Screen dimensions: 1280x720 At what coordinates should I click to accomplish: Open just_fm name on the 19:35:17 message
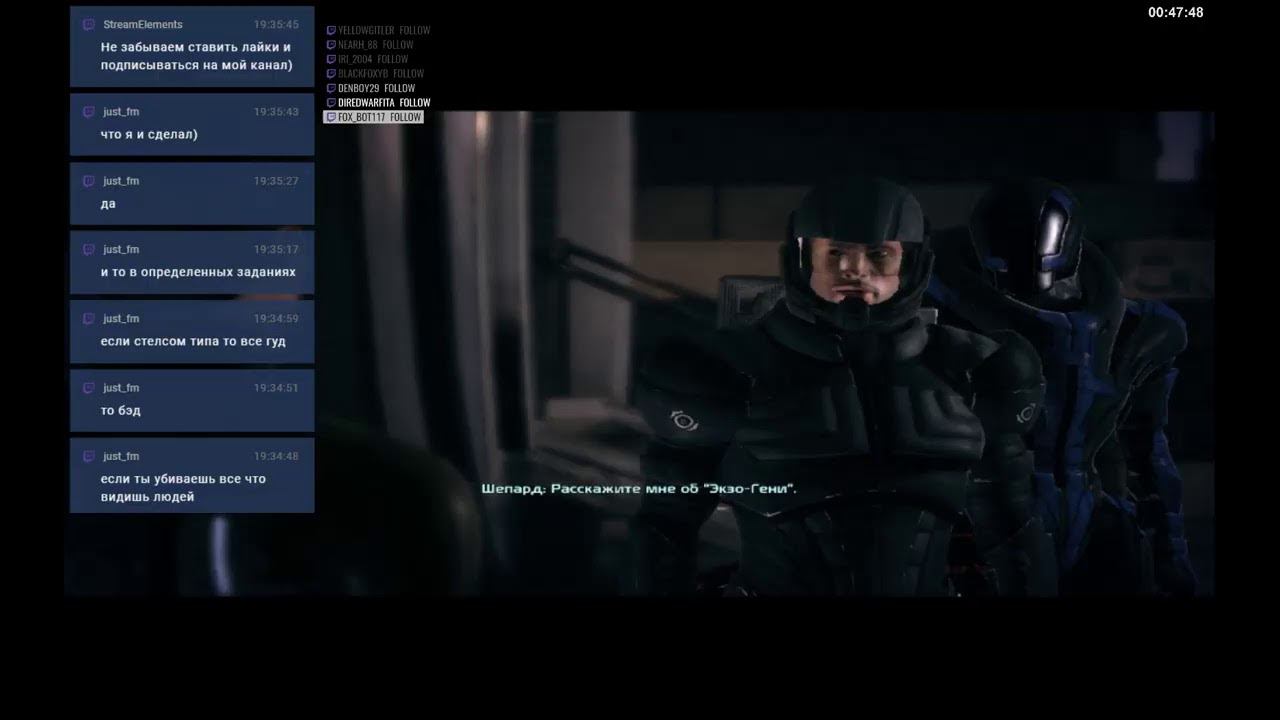coord(121,249)
